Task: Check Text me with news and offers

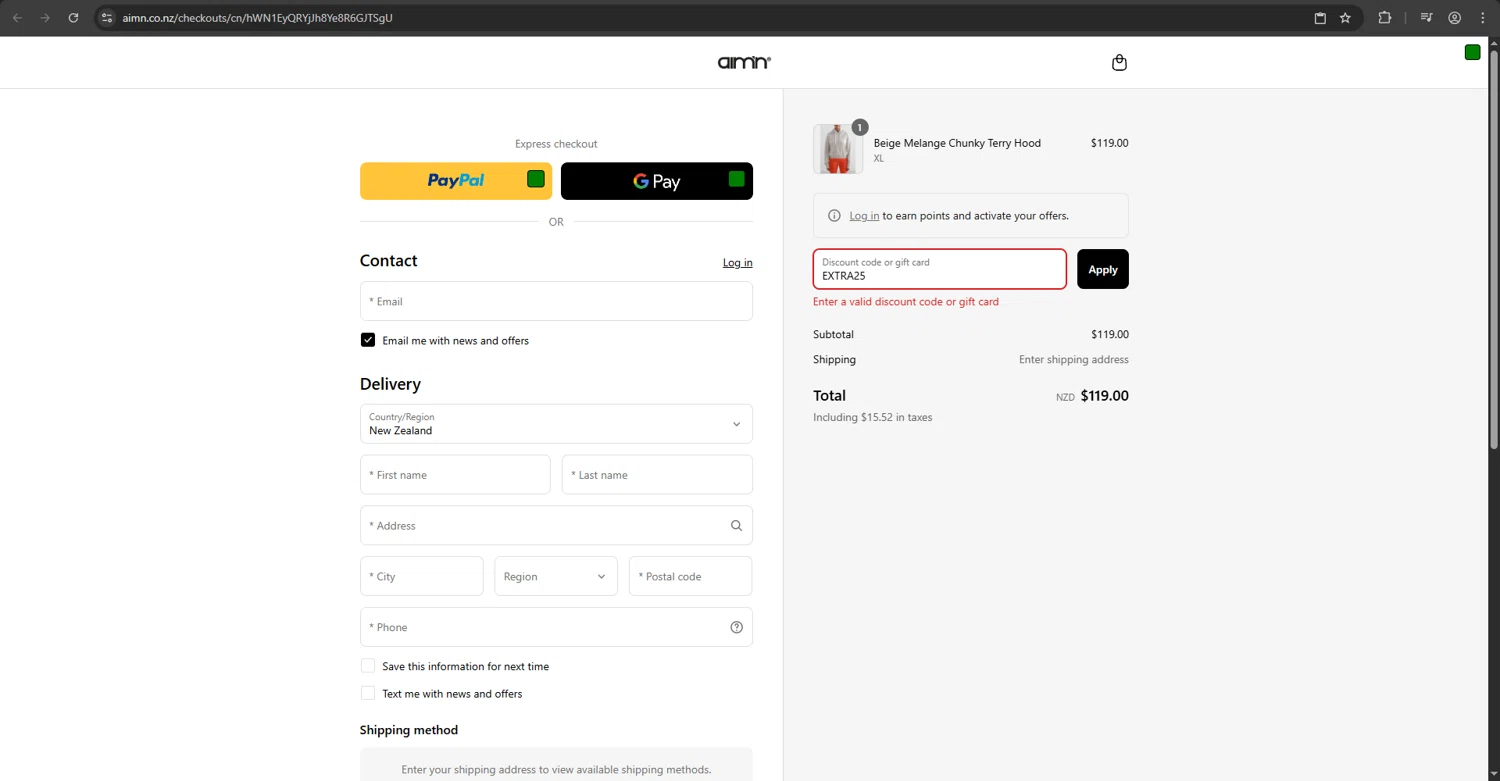Action: point(368,693)
